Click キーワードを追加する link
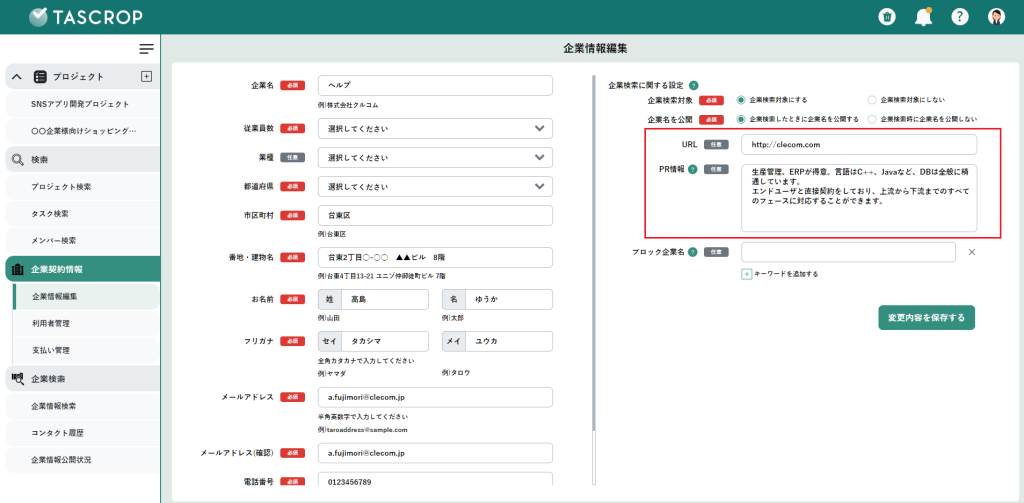This screenshot has height=503, width=1024. pos(786,274)
